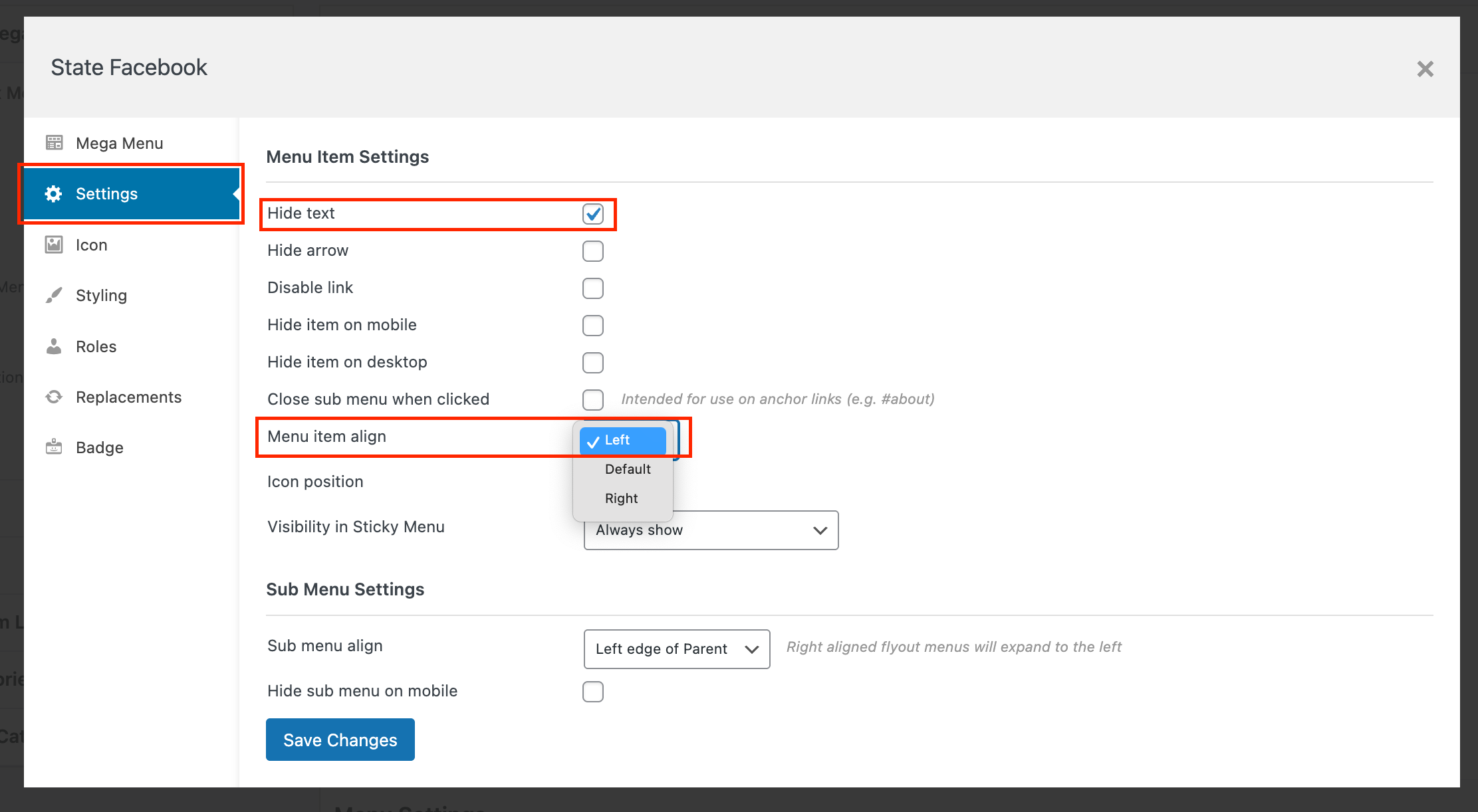The width and height of the screenshot is (1478, 812).
Task: Close the State Facebook dialog
Action: tap(1425, 68)
